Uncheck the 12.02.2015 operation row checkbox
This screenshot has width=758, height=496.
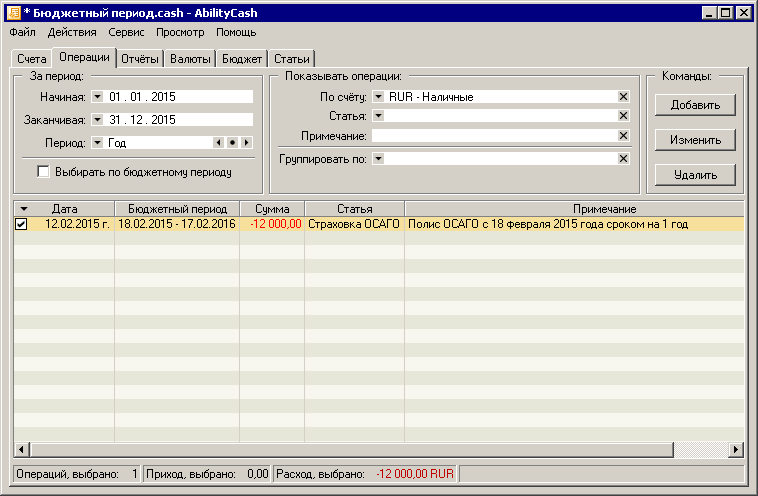21,225
